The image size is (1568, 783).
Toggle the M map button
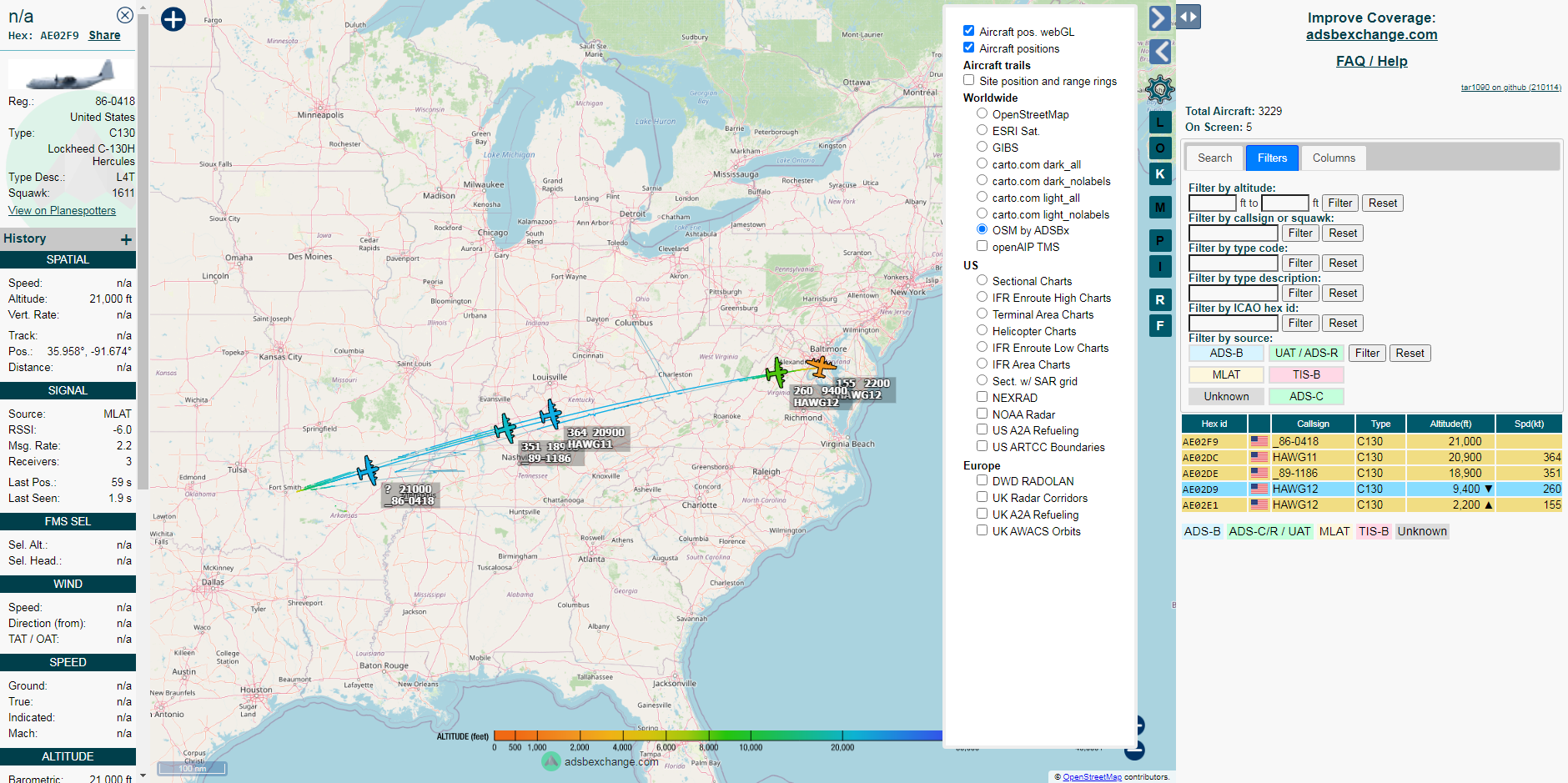coord(1160,207)
